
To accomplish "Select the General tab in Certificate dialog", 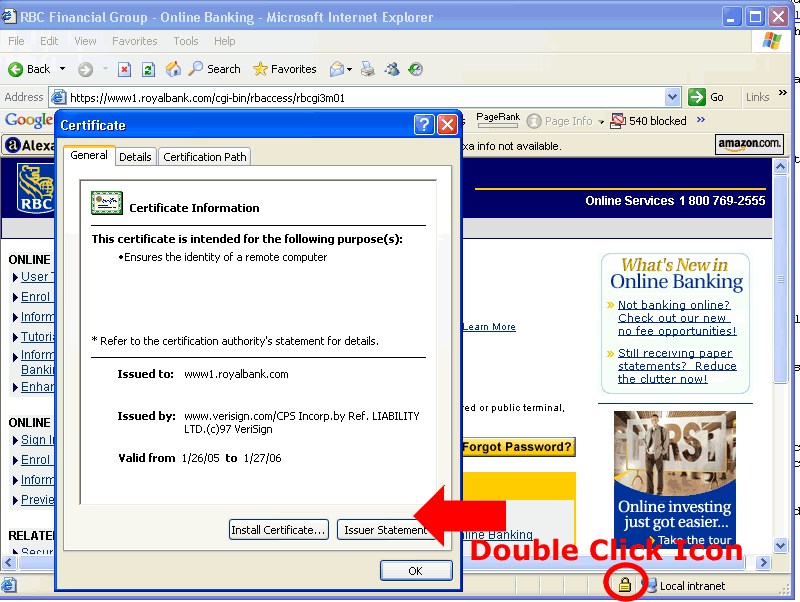I will tap(89, 155).
